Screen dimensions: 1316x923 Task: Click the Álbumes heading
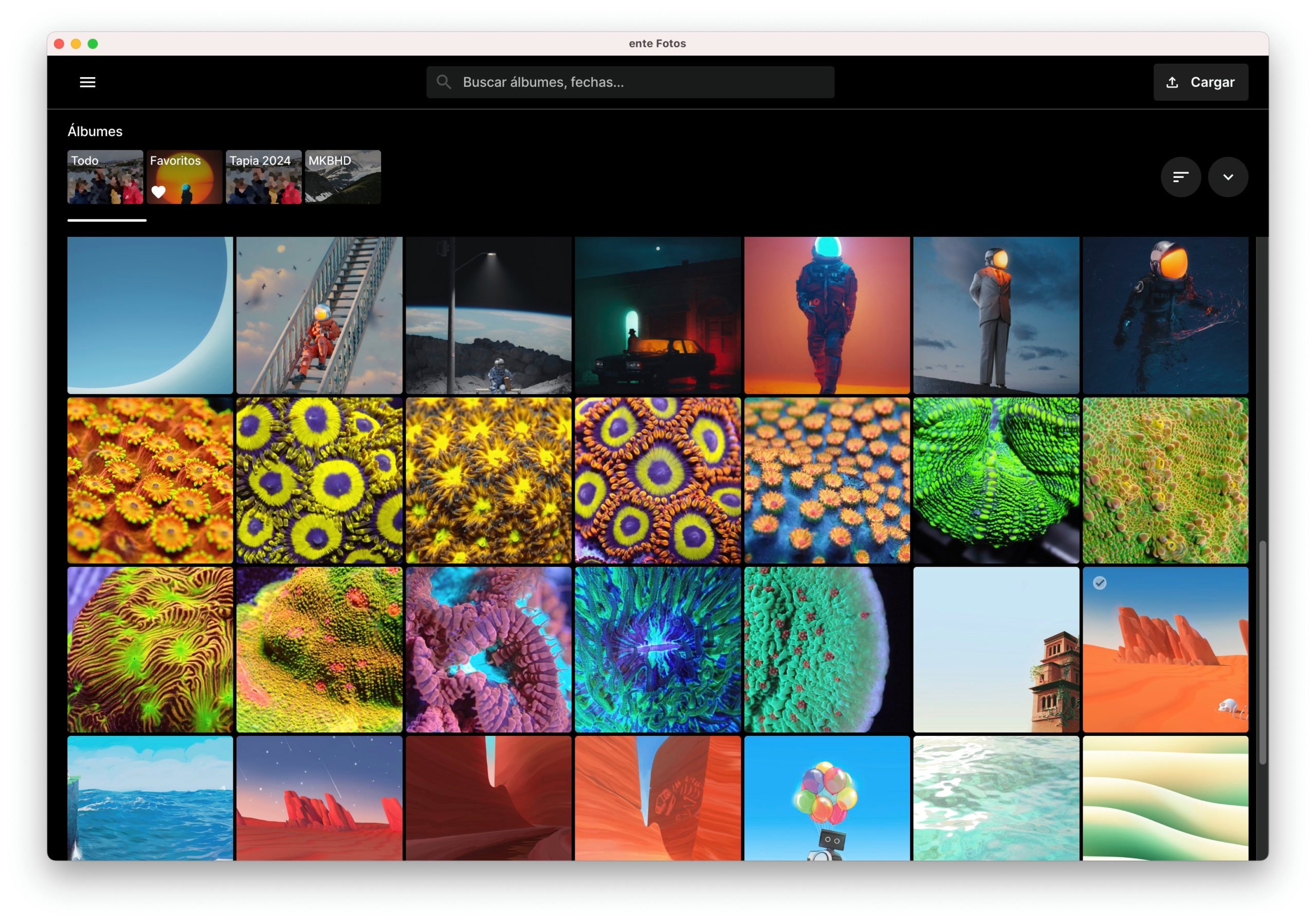(x=95, y=131)
